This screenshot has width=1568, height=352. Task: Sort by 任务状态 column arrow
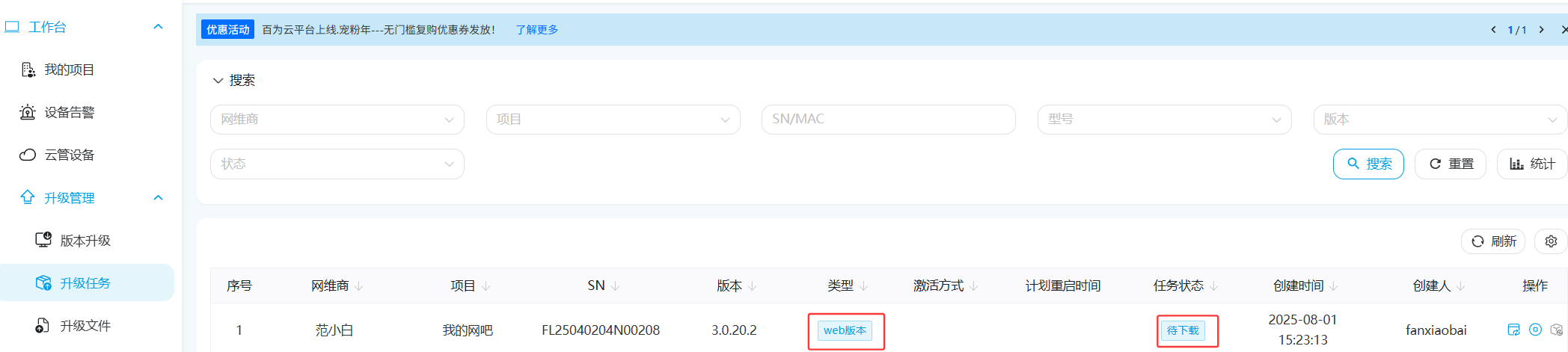pos(1213,286)
